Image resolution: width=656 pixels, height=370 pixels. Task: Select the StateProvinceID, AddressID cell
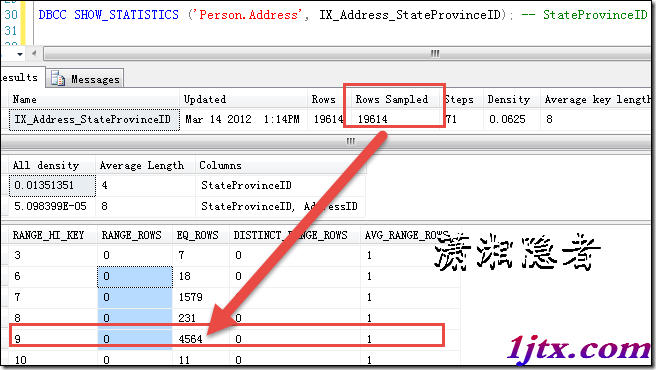[x=281, y=206]
